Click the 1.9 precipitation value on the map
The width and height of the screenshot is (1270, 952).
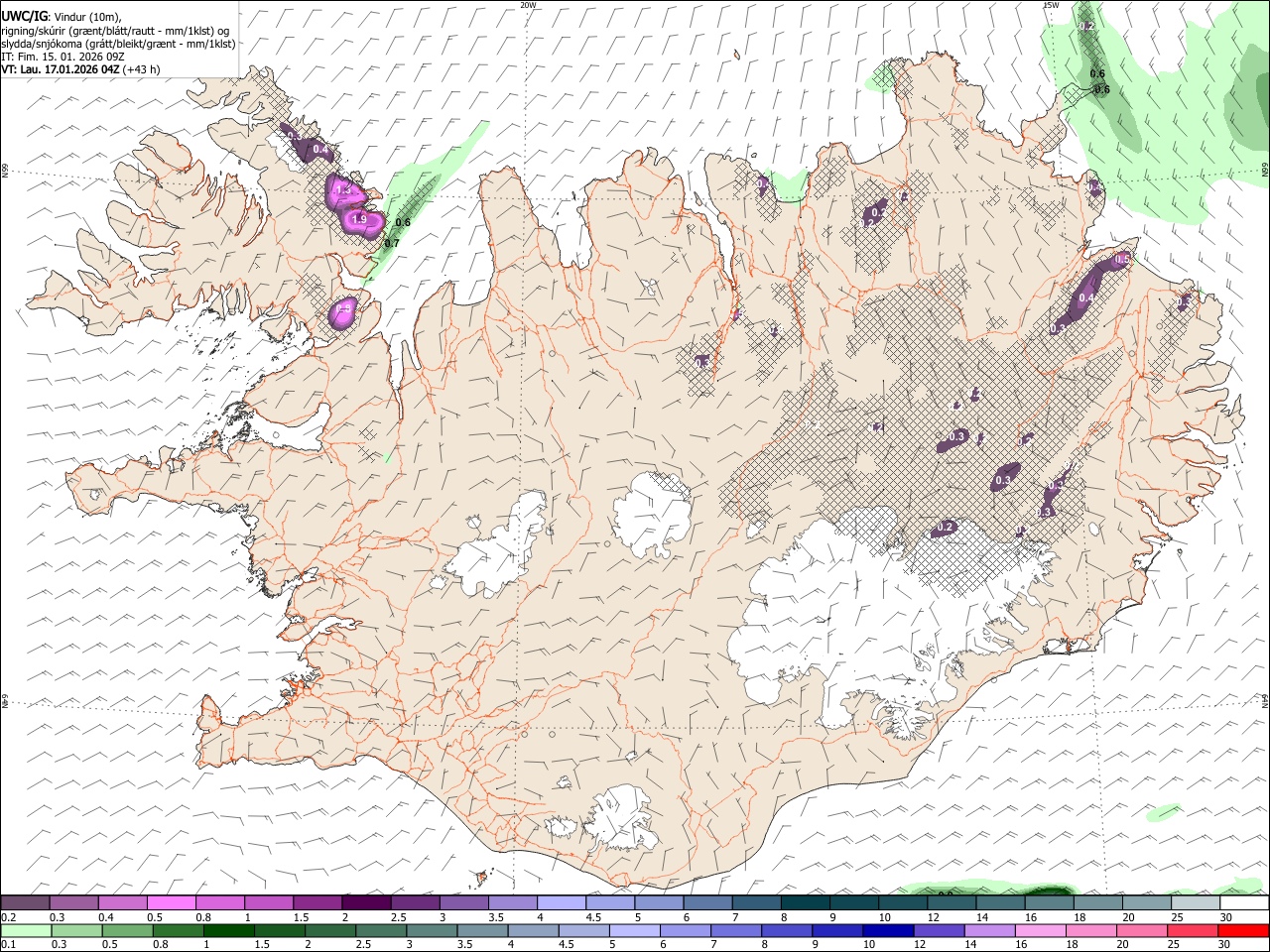(x=360, y=219)
